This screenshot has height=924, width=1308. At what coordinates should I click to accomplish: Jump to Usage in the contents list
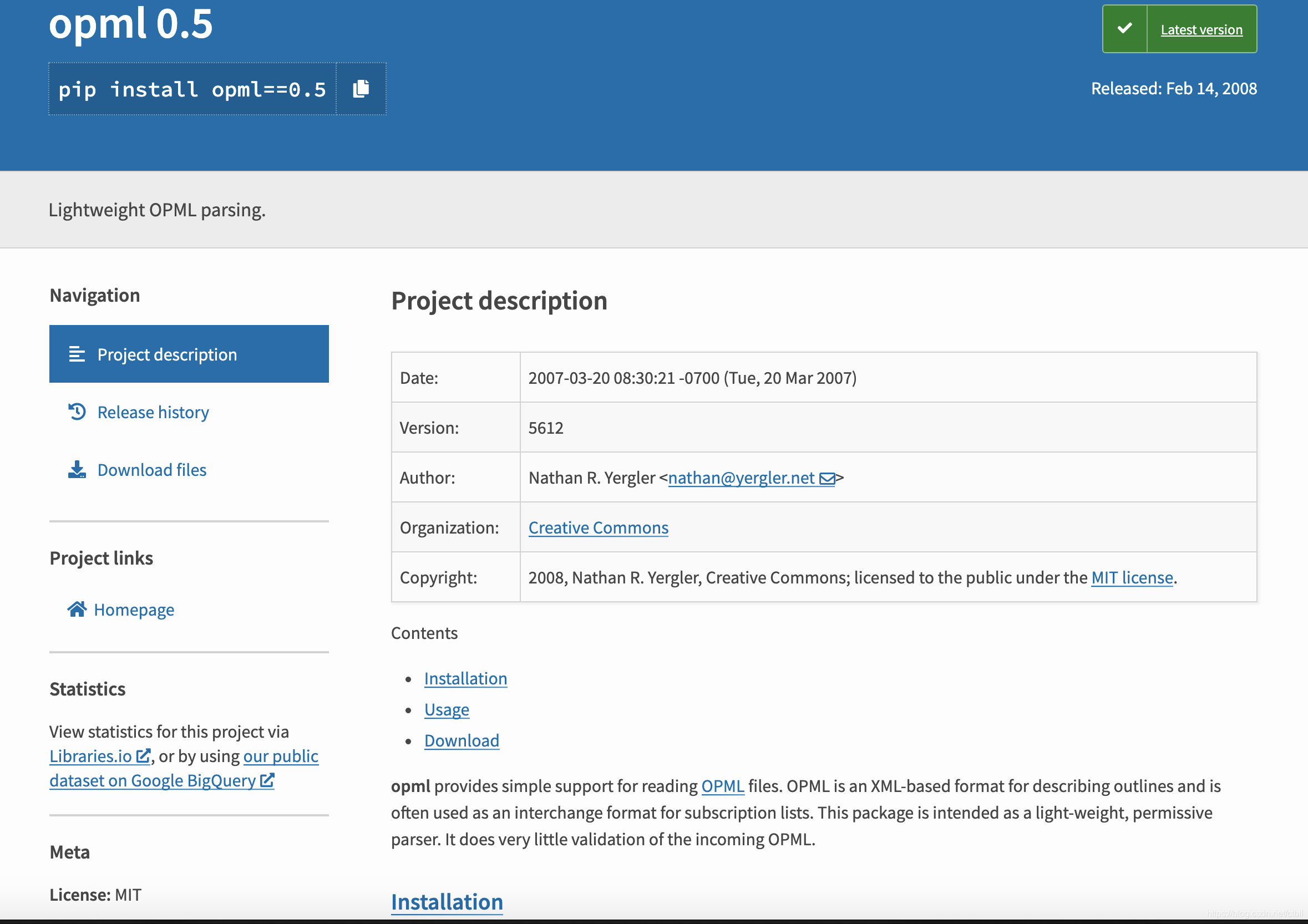[447, 709]
